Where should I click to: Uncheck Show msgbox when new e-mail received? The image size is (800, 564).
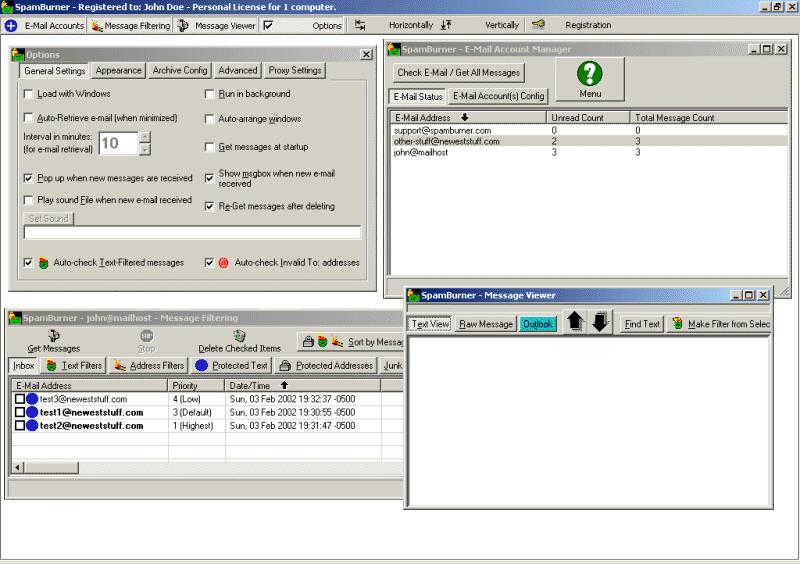(209, 178)
